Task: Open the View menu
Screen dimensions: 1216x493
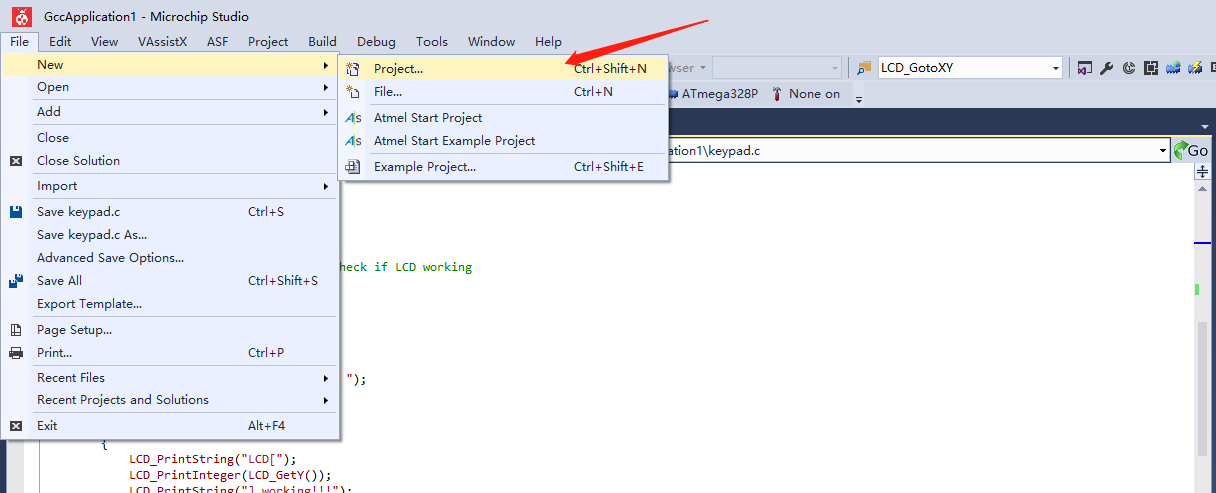Action: click(104, 41)
